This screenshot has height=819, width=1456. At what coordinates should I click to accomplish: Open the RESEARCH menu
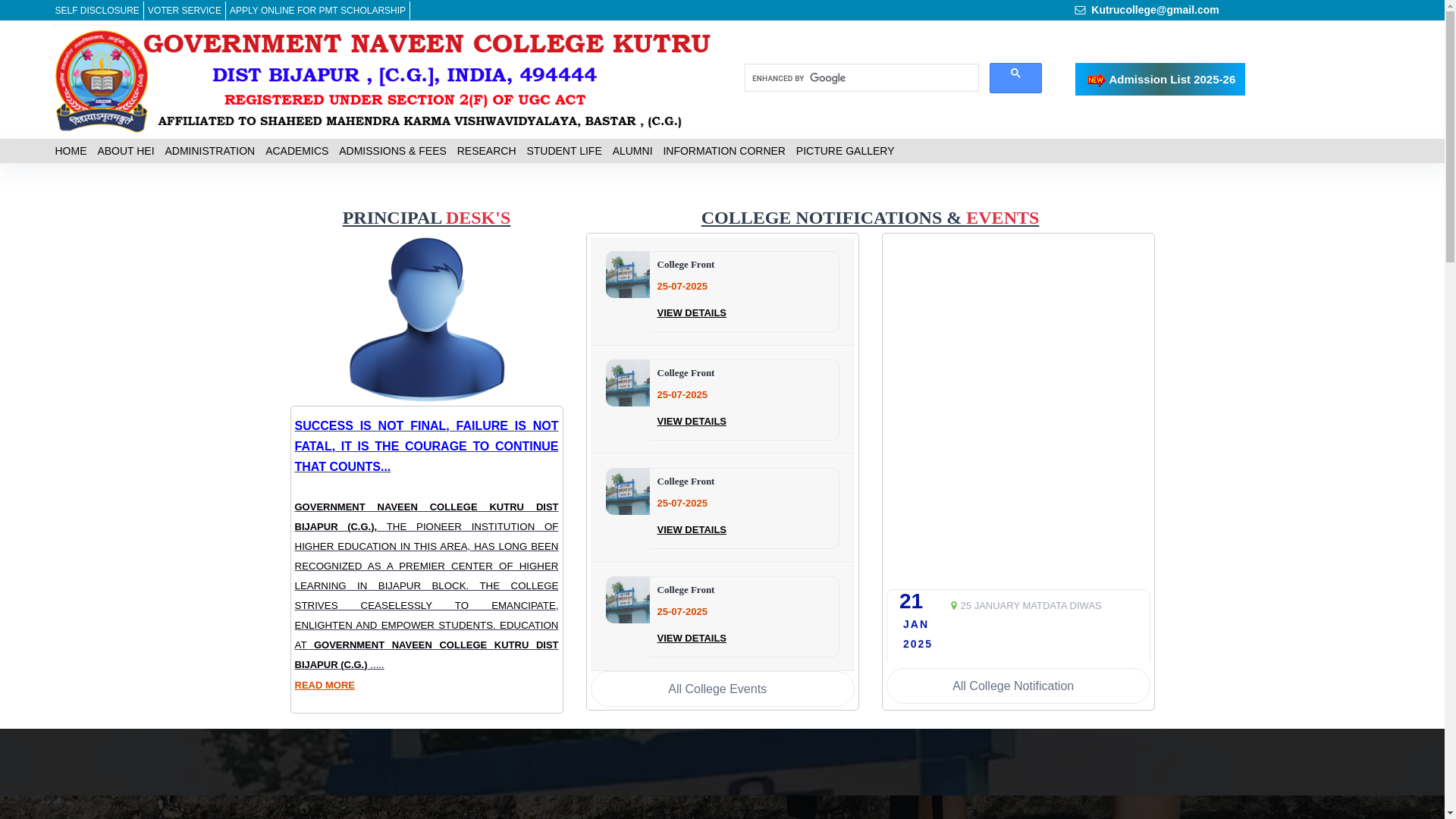pos(486,151)
